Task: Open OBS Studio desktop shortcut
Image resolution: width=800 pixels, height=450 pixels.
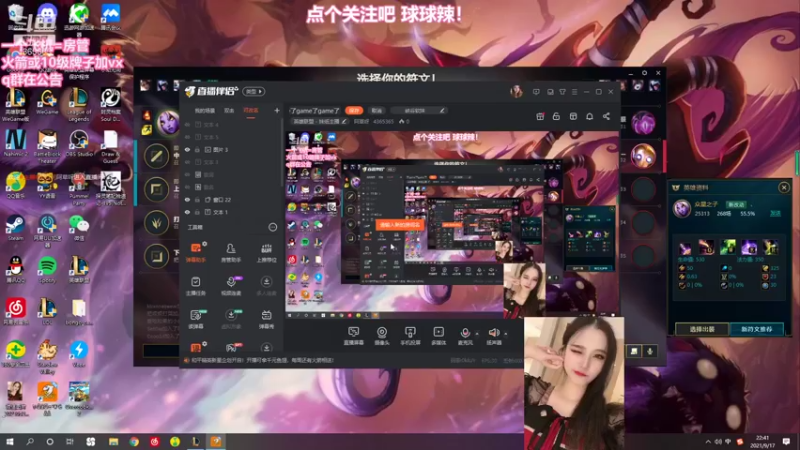Action: point(79,143)
